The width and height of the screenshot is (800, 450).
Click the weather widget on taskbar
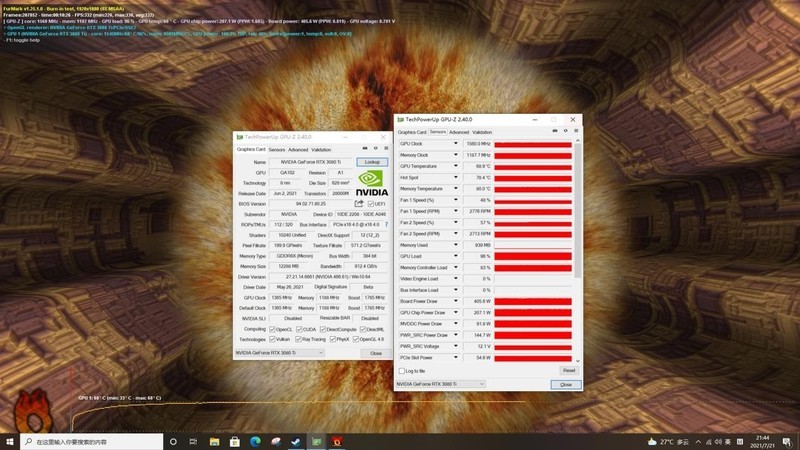[x=668, y=442]
